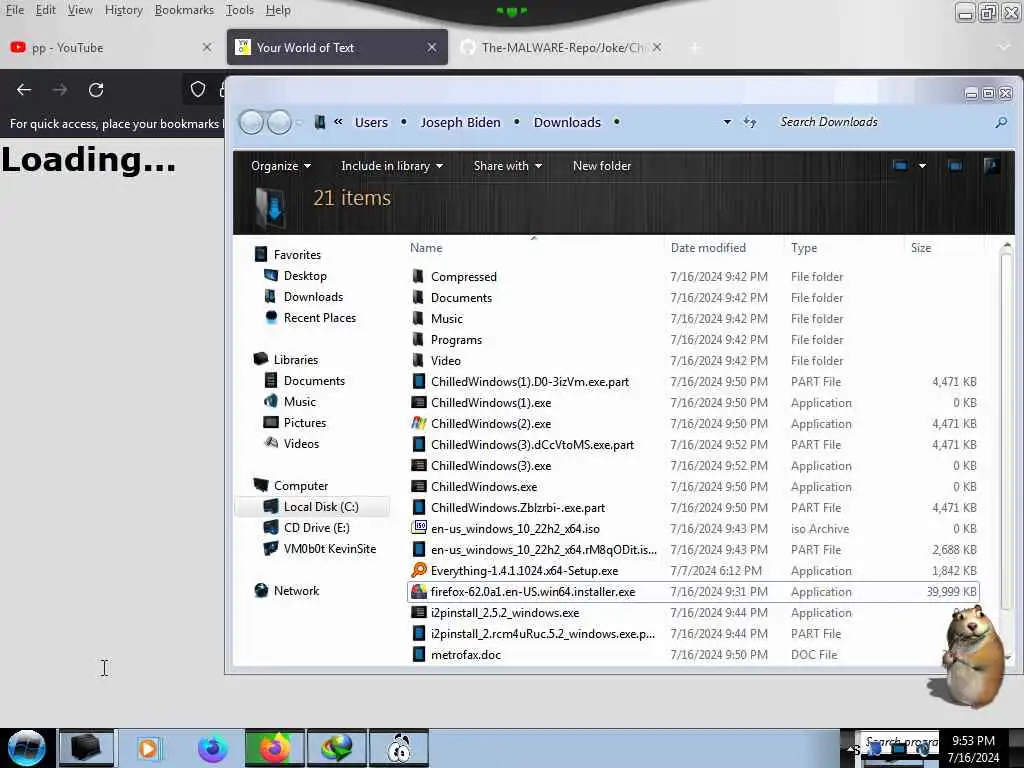Click the panda taskbar icon
This screenshot has height=768, width=1024.
pyautogui.click(x=399, y=748)
